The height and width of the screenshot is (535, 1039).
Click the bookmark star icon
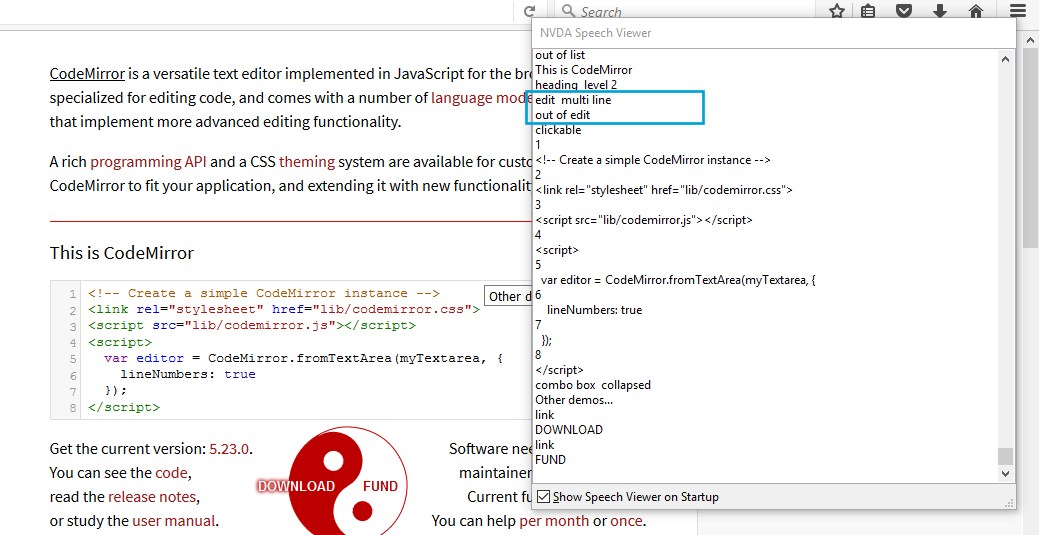click(837, 11)
